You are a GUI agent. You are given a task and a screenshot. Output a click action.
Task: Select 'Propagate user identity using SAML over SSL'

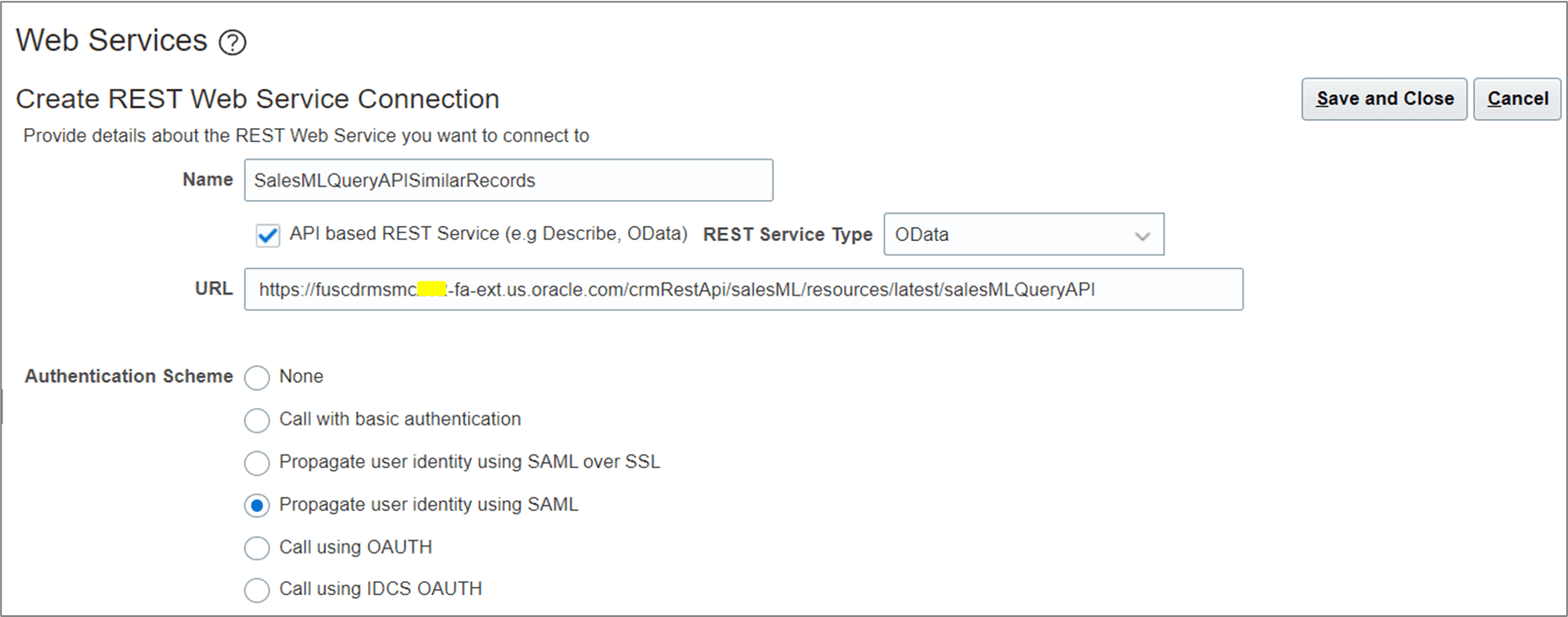point(257,463)
